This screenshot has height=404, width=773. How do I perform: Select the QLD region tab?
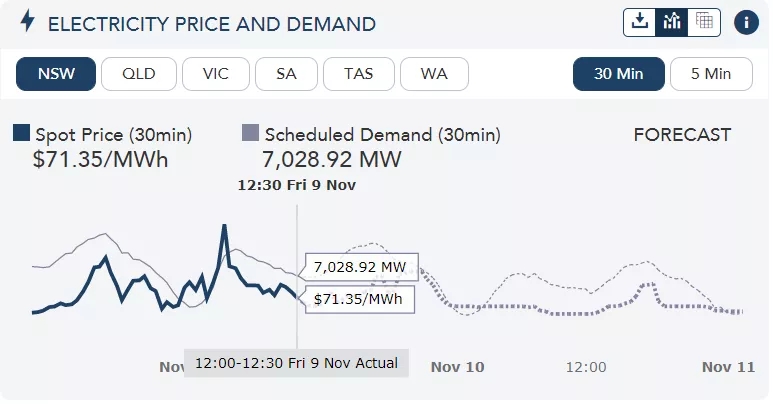tap(139, 74)
